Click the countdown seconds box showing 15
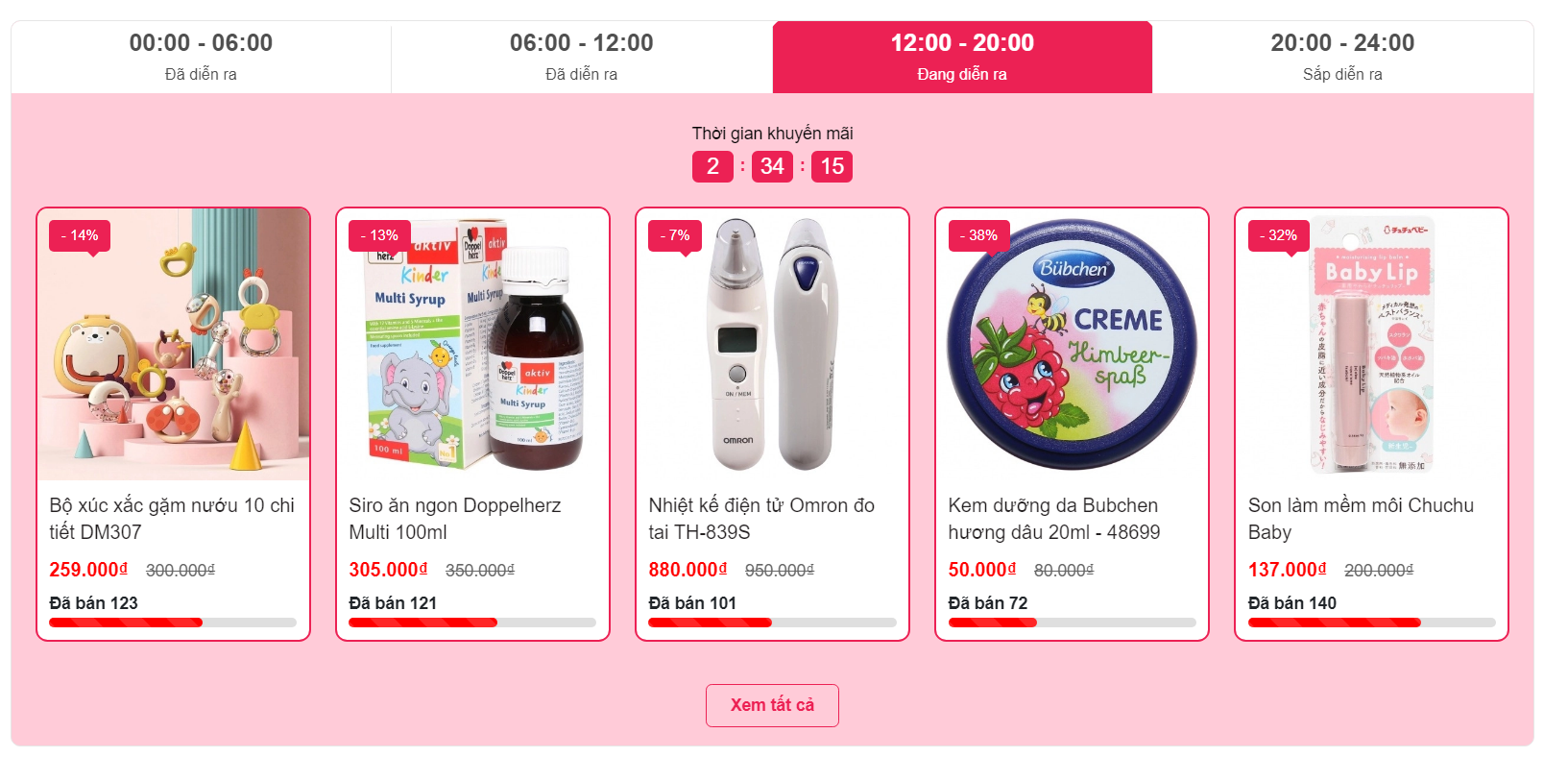Screen dimensions: 1568x782 pos(832,166)
